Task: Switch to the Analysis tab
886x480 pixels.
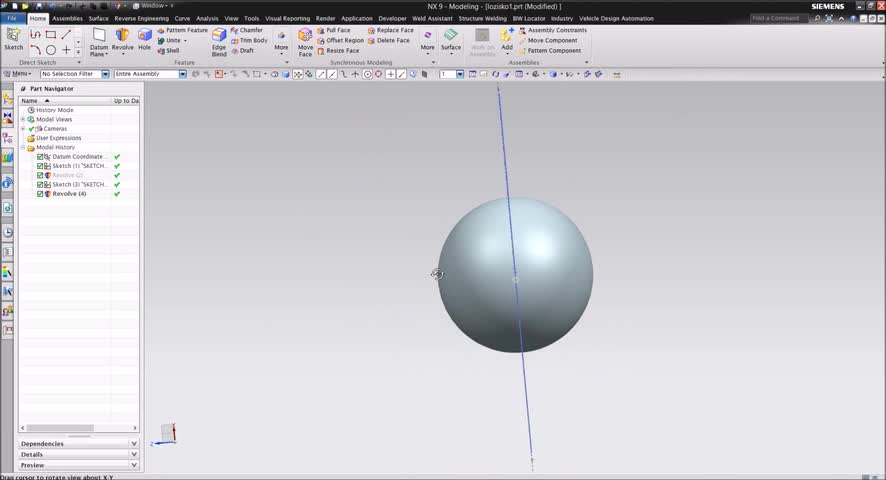Action: pos(207,19)
